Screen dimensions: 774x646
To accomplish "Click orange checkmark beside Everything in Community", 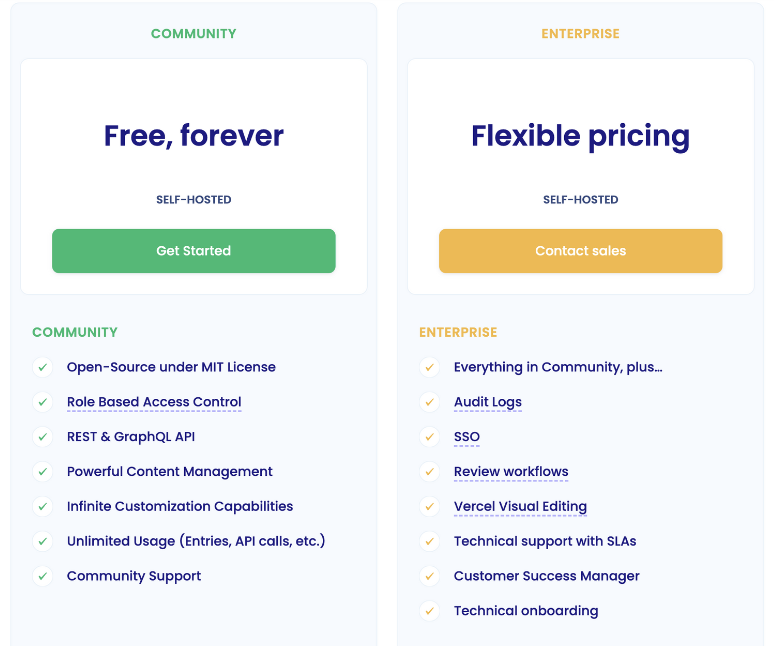I will (x=430, y=367).
